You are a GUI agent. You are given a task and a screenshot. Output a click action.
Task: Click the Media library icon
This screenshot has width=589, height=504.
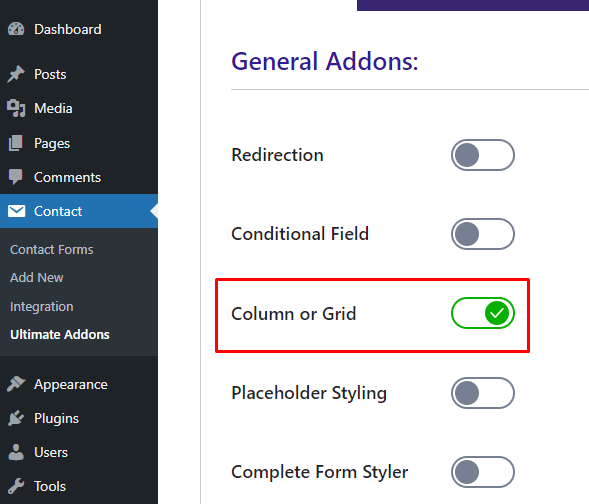click(x=16, y=108)
